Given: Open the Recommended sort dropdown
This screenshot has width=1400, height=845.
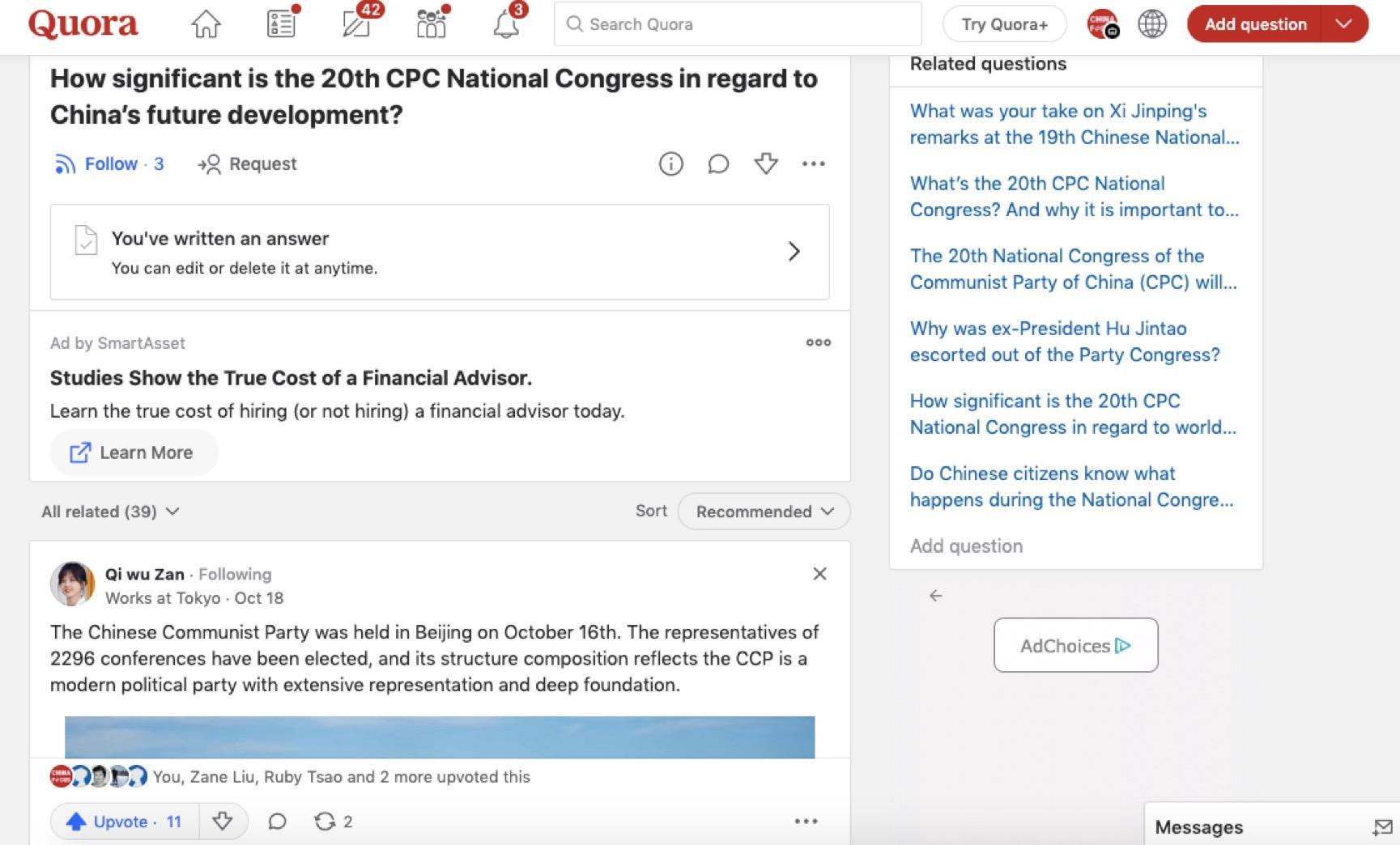Looking at the screenshot, I should point(764,512).
